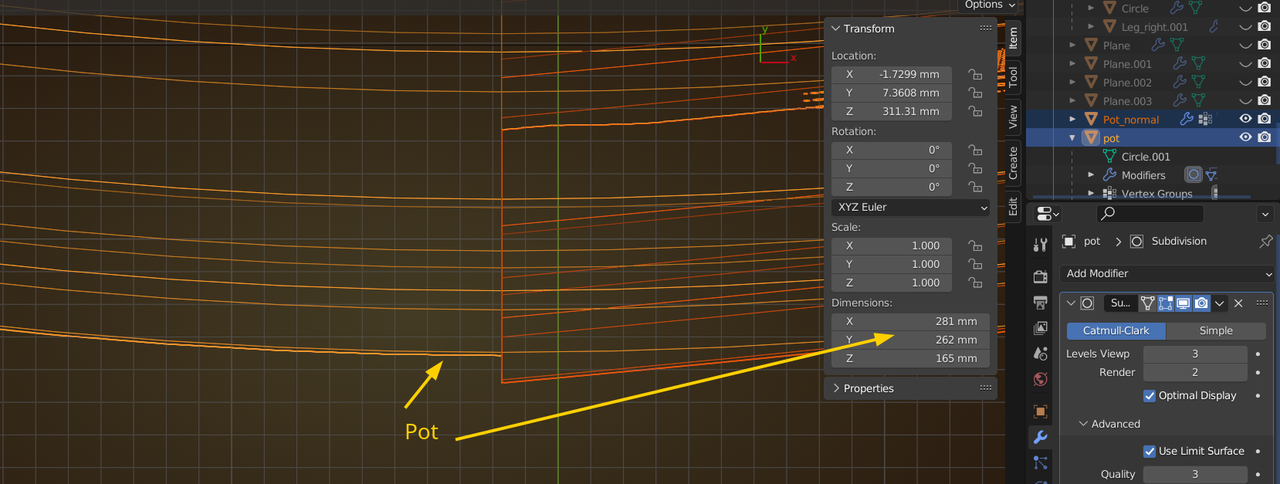This screenshot has width=1280, height=484.
Task: Collapse the pot tree row
Action: click(1072, 138)
